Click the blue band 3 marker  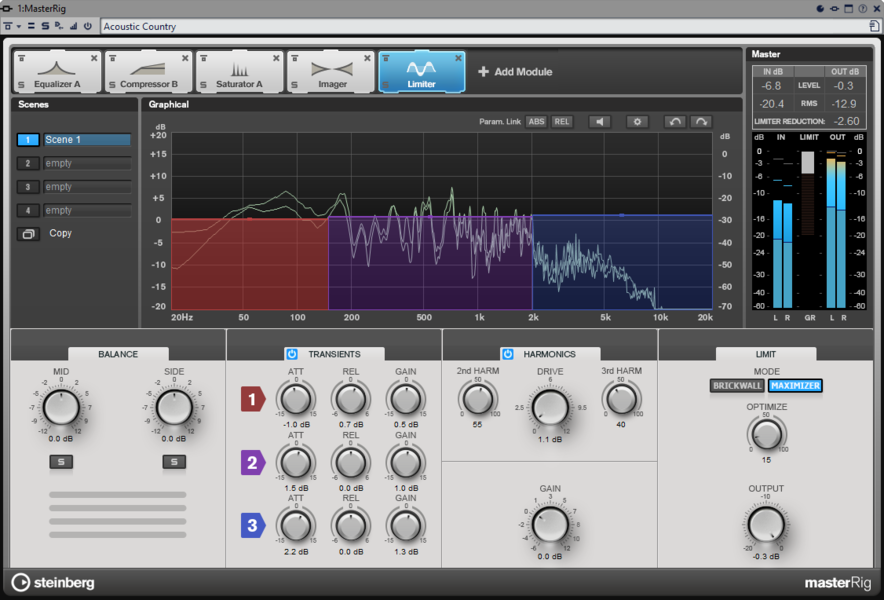(253, 526)
